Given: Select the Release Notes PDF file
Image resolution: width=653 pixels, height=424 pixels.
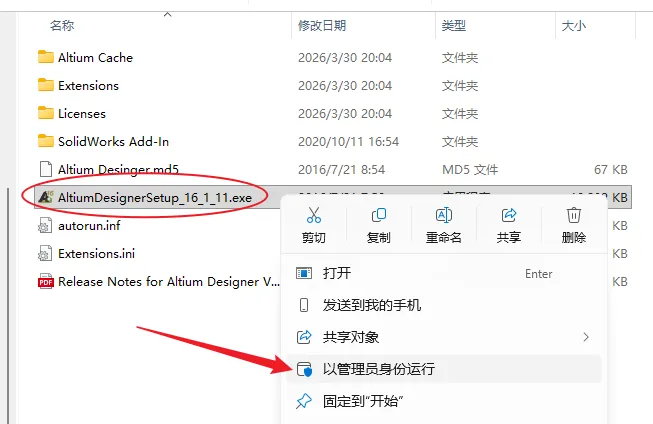Looking at the screenshot, I should point(169,282).
